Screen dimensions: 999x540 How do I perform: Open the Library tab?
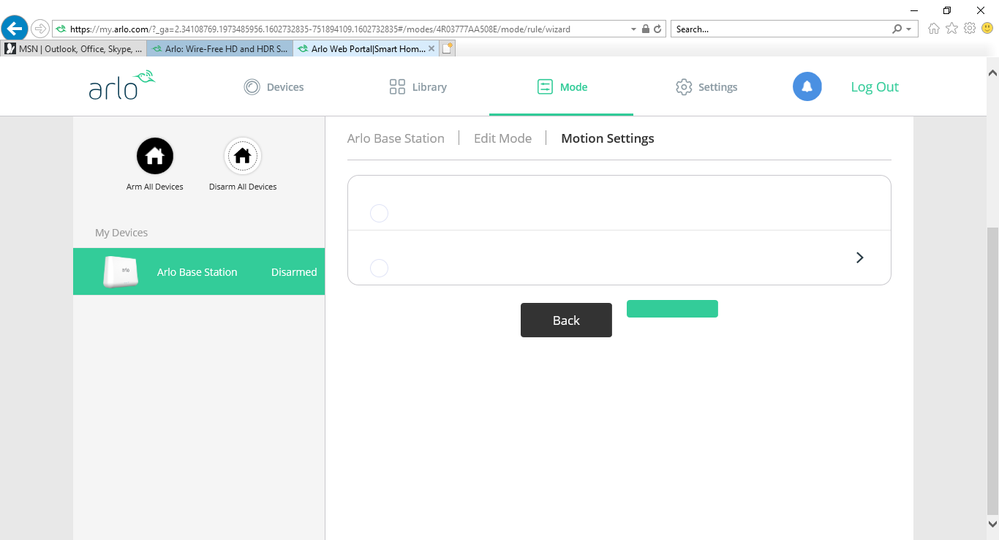[x=418, y=87]
